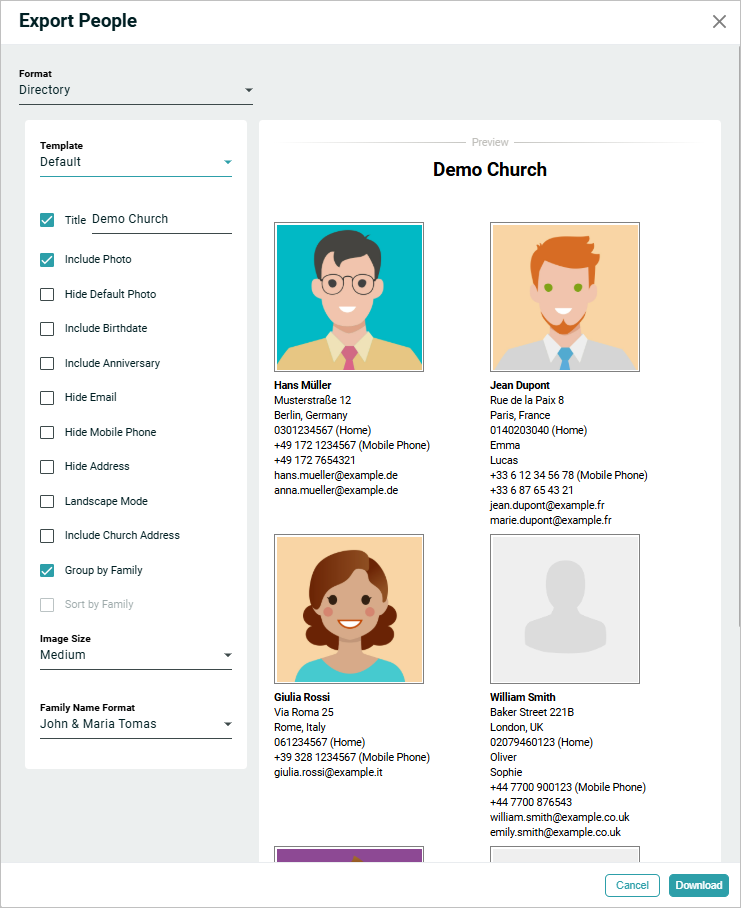741x908 pixels.
Task: Check the Hide Email option
Action: pos(47,398)
